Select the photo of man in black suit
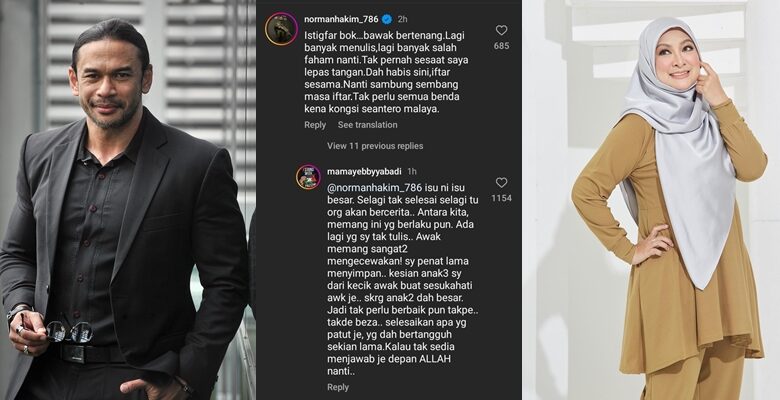 (128, 200)
